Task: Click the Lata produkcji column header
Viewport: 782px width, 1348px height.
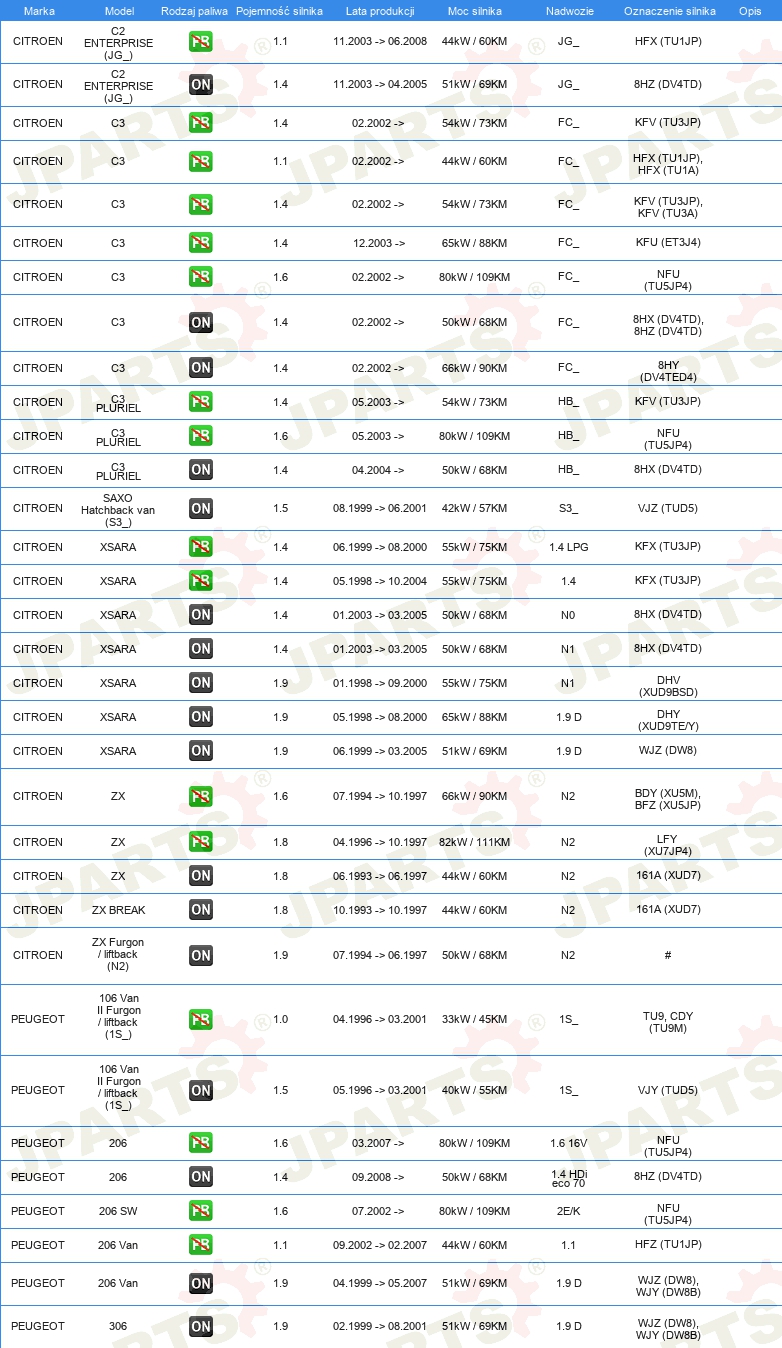Action: 380,10
